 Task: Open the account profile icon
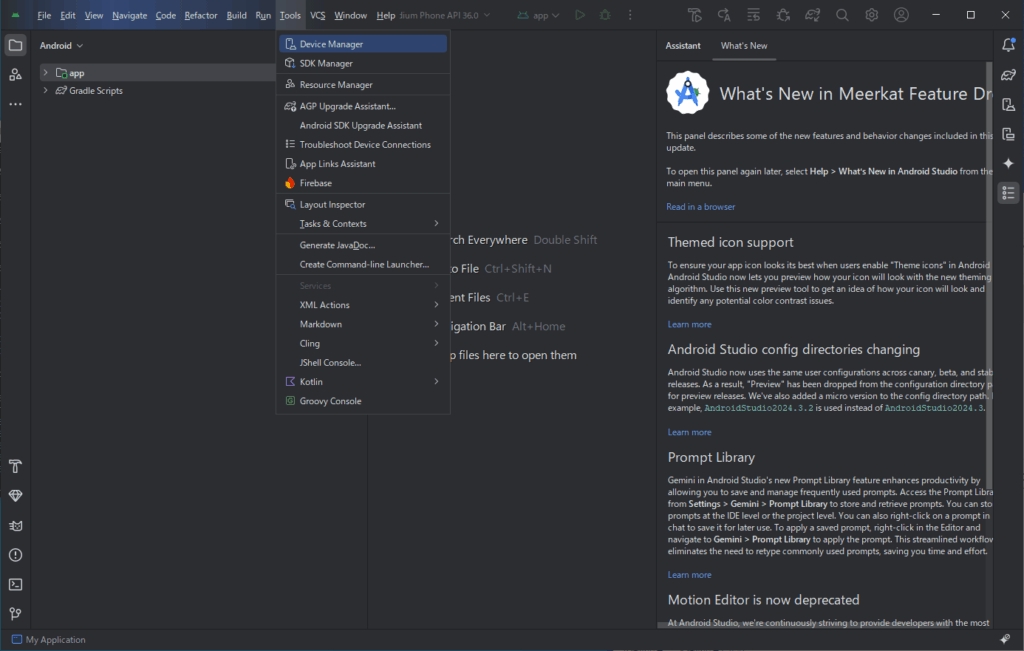(901, 15)
